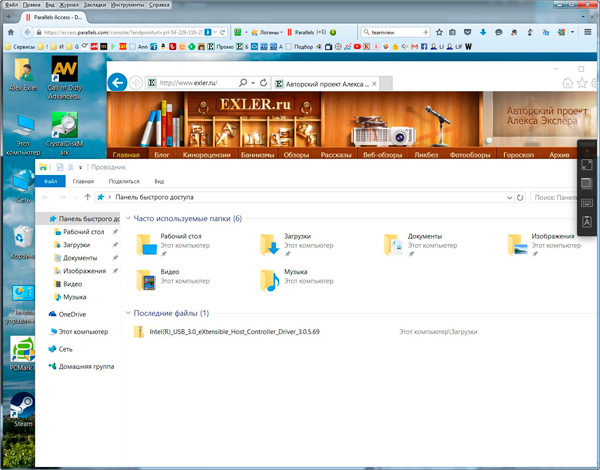600x470 pixels.
Task: Click the Explorer up-arrow navigation button
Action: click(x=88, y=198)
